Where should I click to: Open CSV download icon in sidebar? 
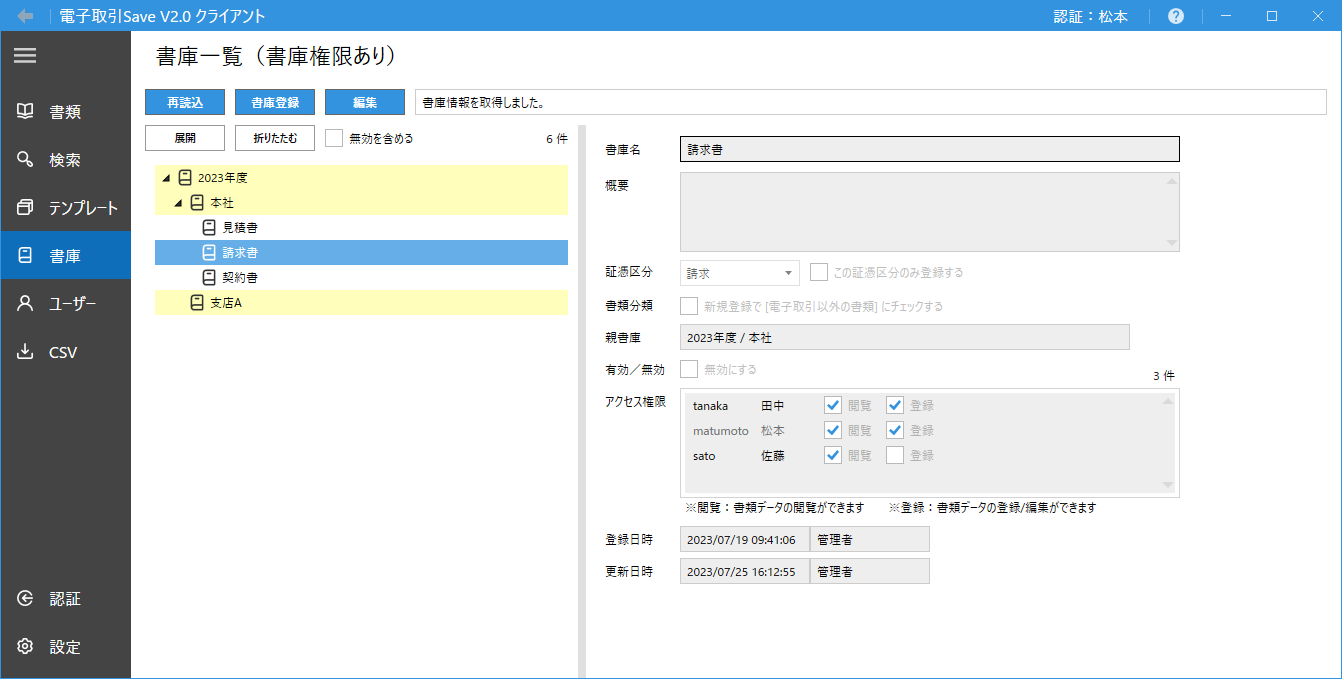[26, 352]
